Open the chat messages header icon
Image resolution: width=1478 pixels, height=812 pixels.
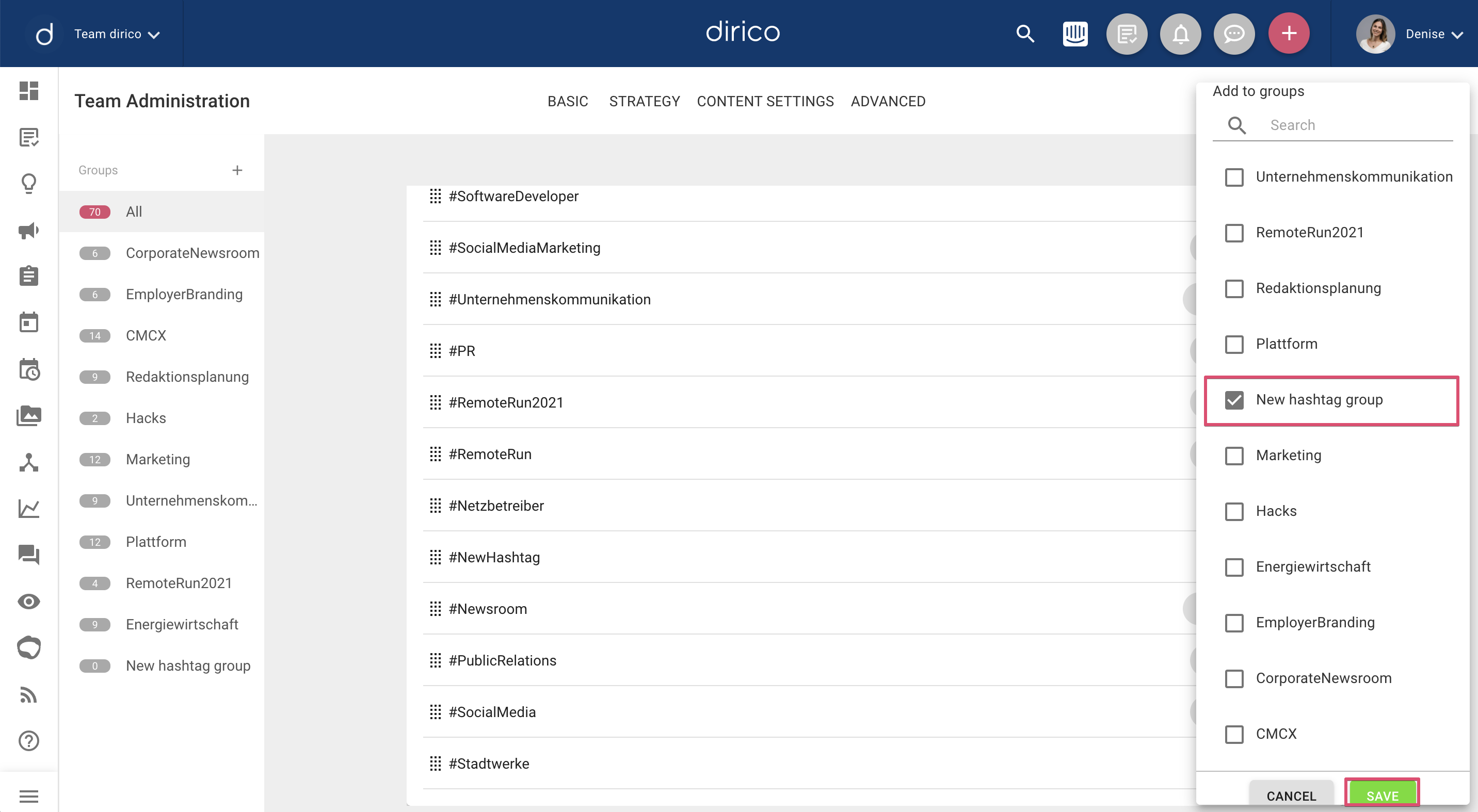point(1233,34)
